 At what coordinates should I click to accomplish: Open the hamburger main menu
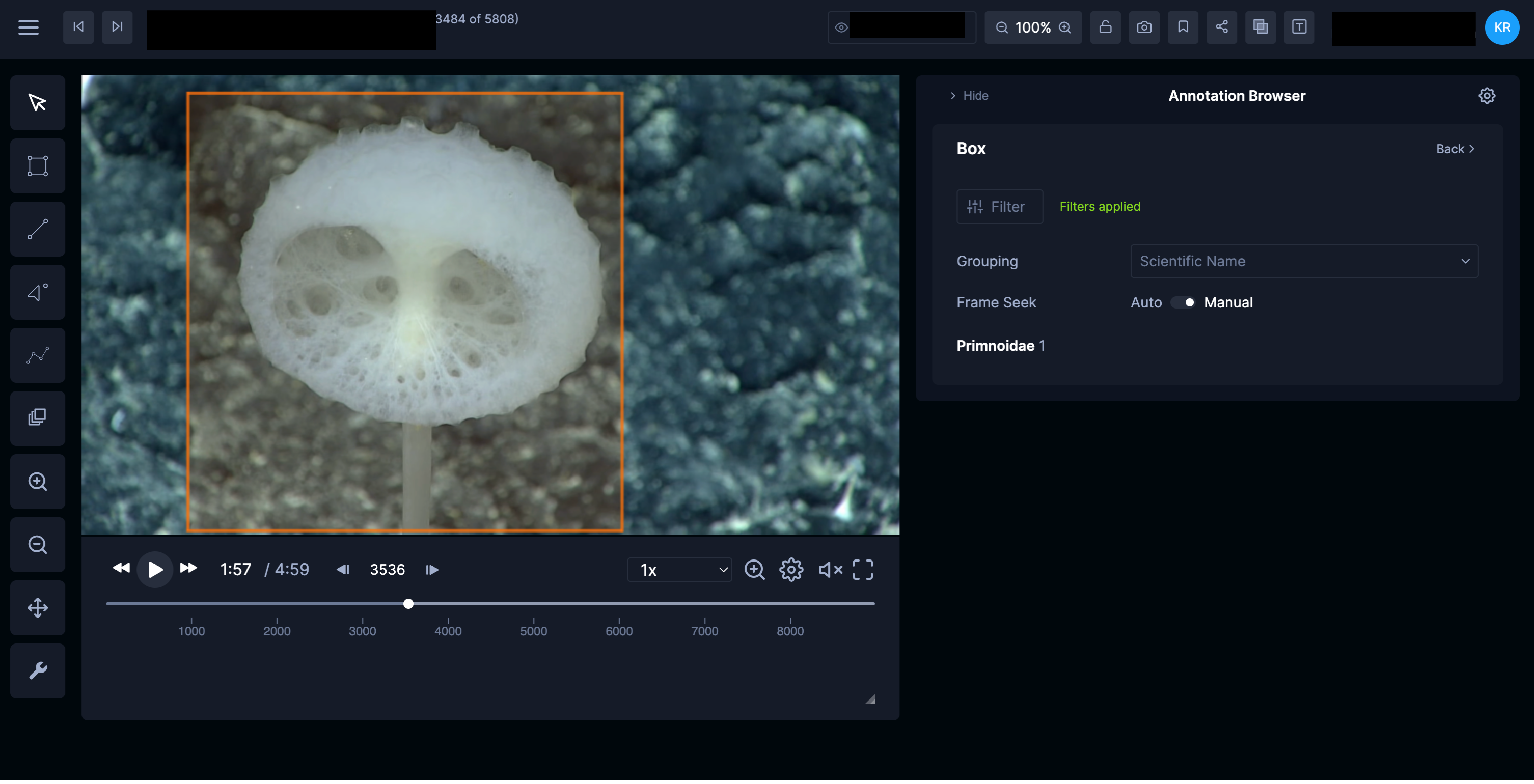pos(28,27)
